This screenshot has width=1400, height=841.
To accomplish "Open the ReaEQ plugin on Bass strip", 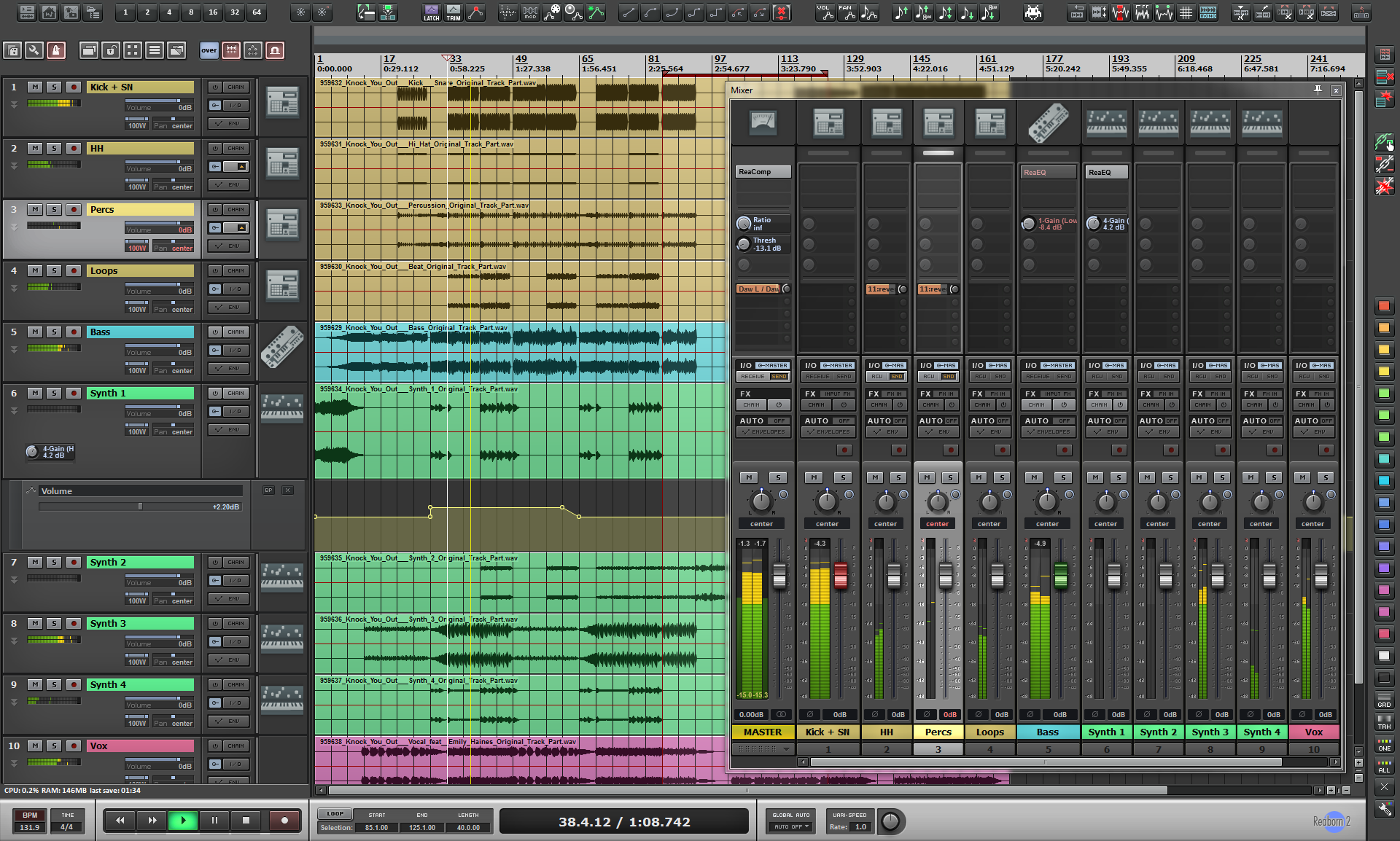I will point(1048,172).
